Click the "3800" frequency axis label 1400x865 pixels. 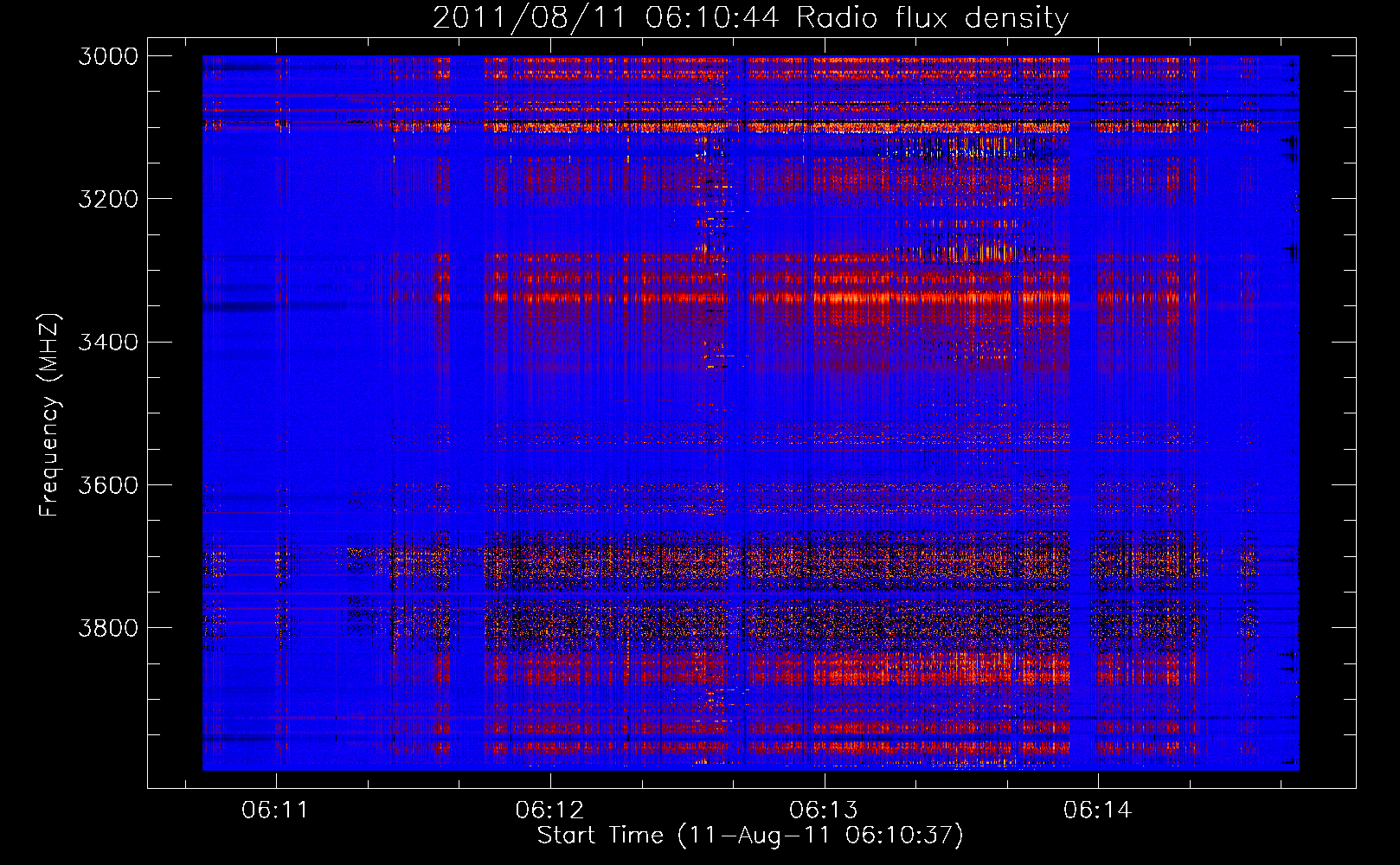[108, 627]
